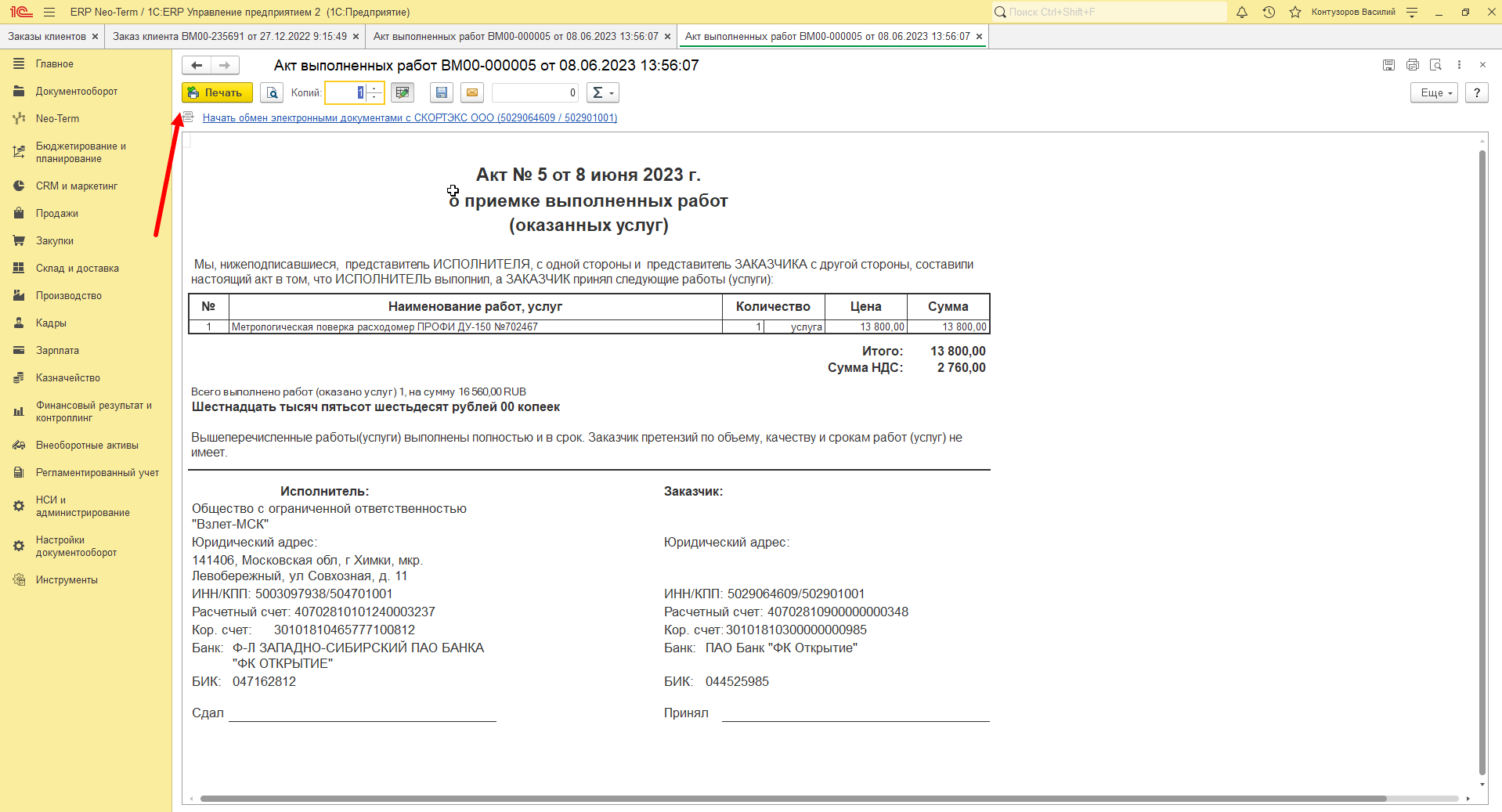Click the user name Контузоров Василий
The image size is (1502, 812).
(x=1353, y=12)
